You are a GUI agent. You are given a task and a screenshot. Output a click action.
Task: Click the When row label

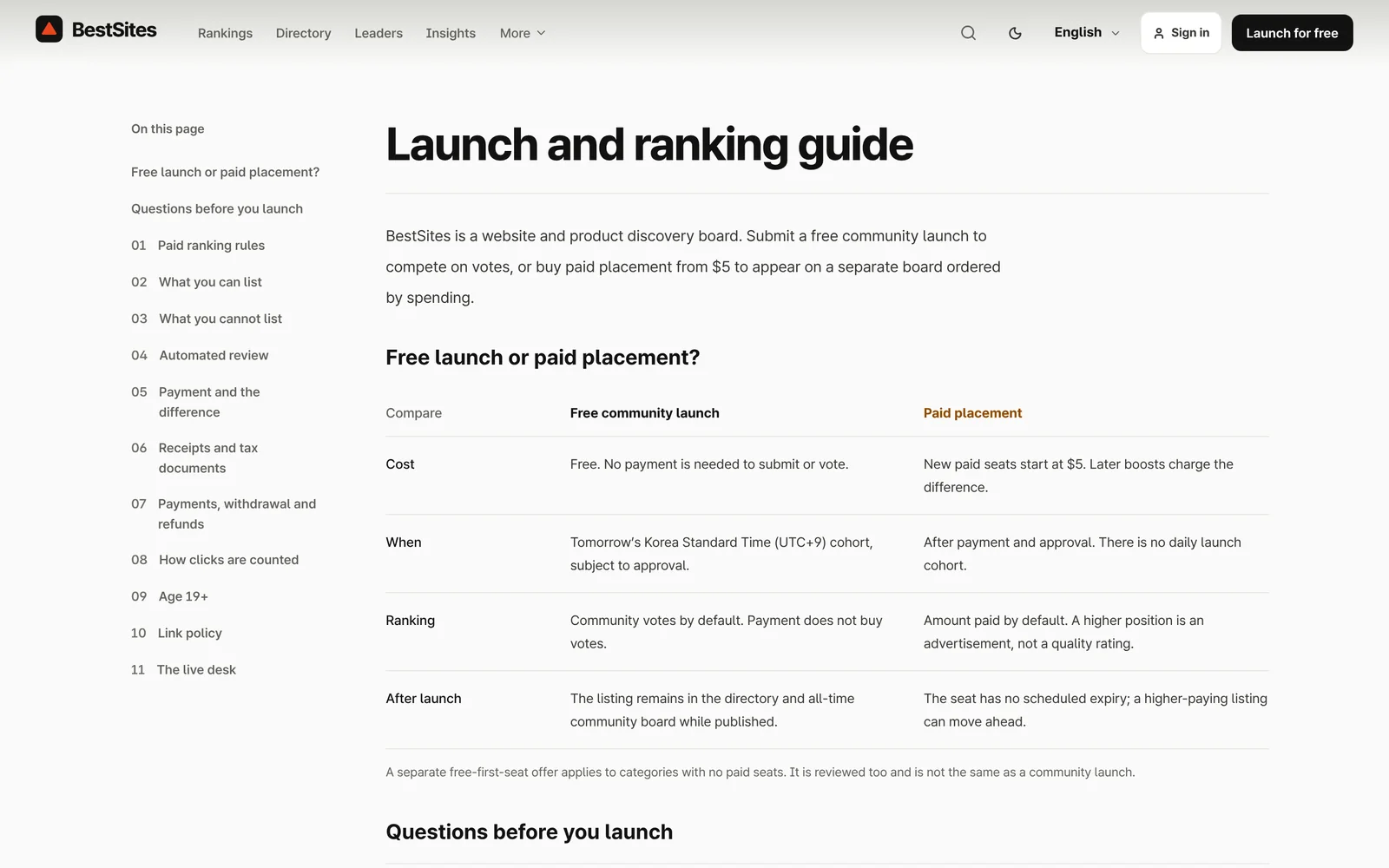tap(404, 542)
